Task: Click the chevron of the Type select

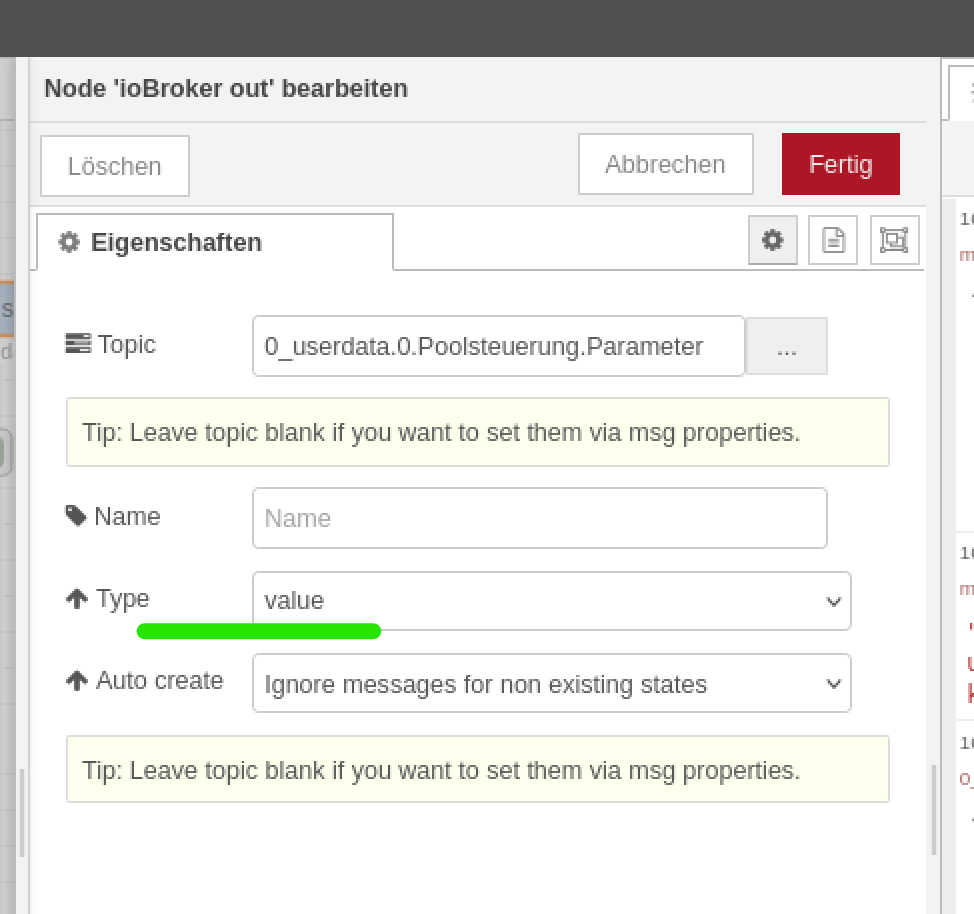Action: pos(833,601)
